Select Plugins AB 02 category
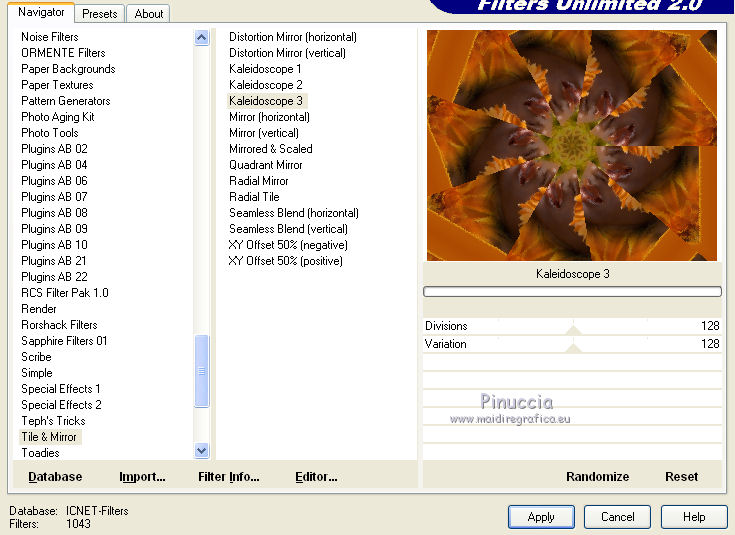The image size is (735, 535). (x=54, y=149)
